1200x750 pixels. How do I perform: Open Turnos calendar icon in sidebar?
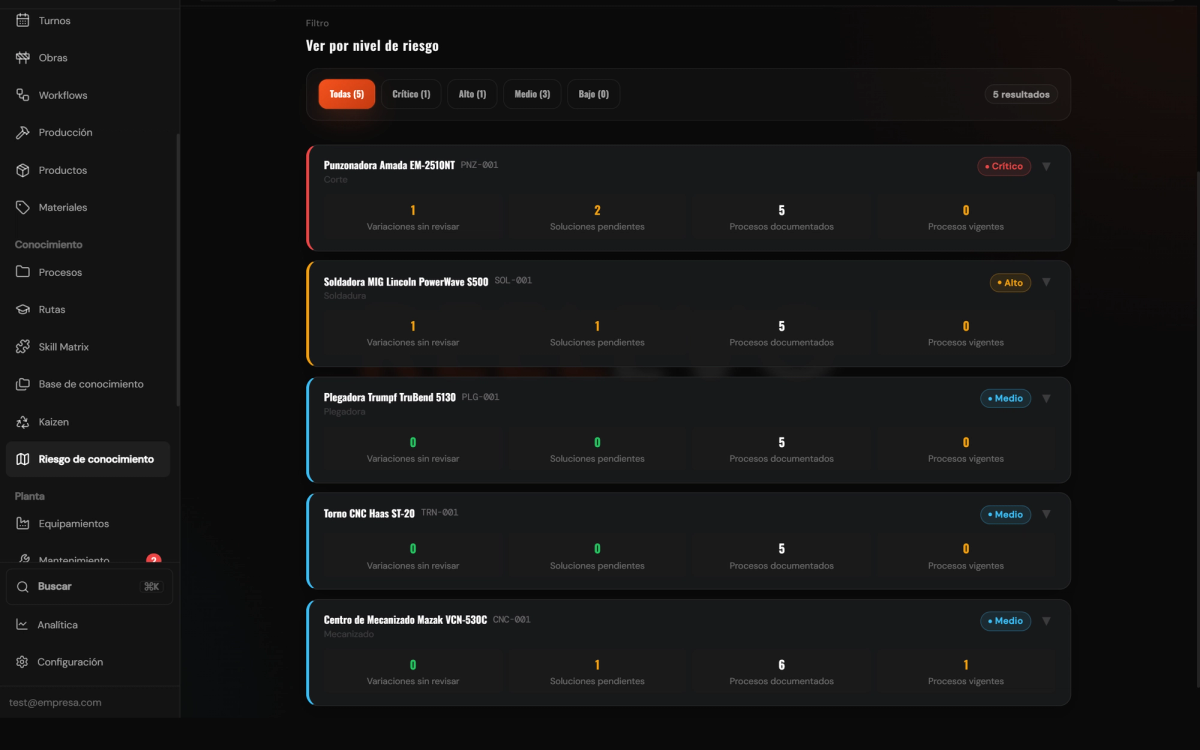(x=23, y=20)
